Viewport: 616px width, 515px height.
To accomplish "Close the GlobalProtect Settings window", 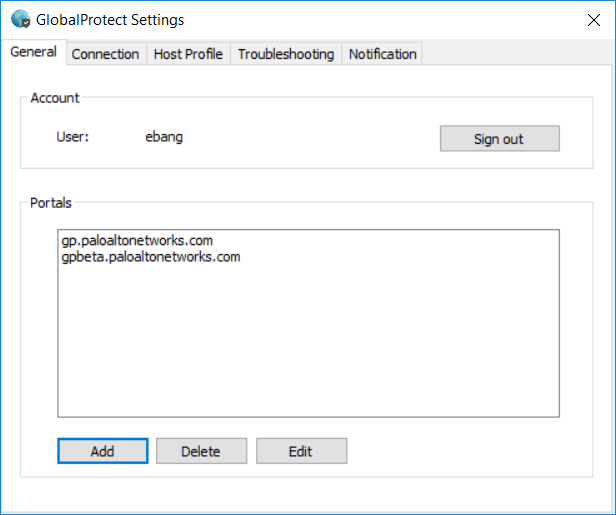I will 594,20.
